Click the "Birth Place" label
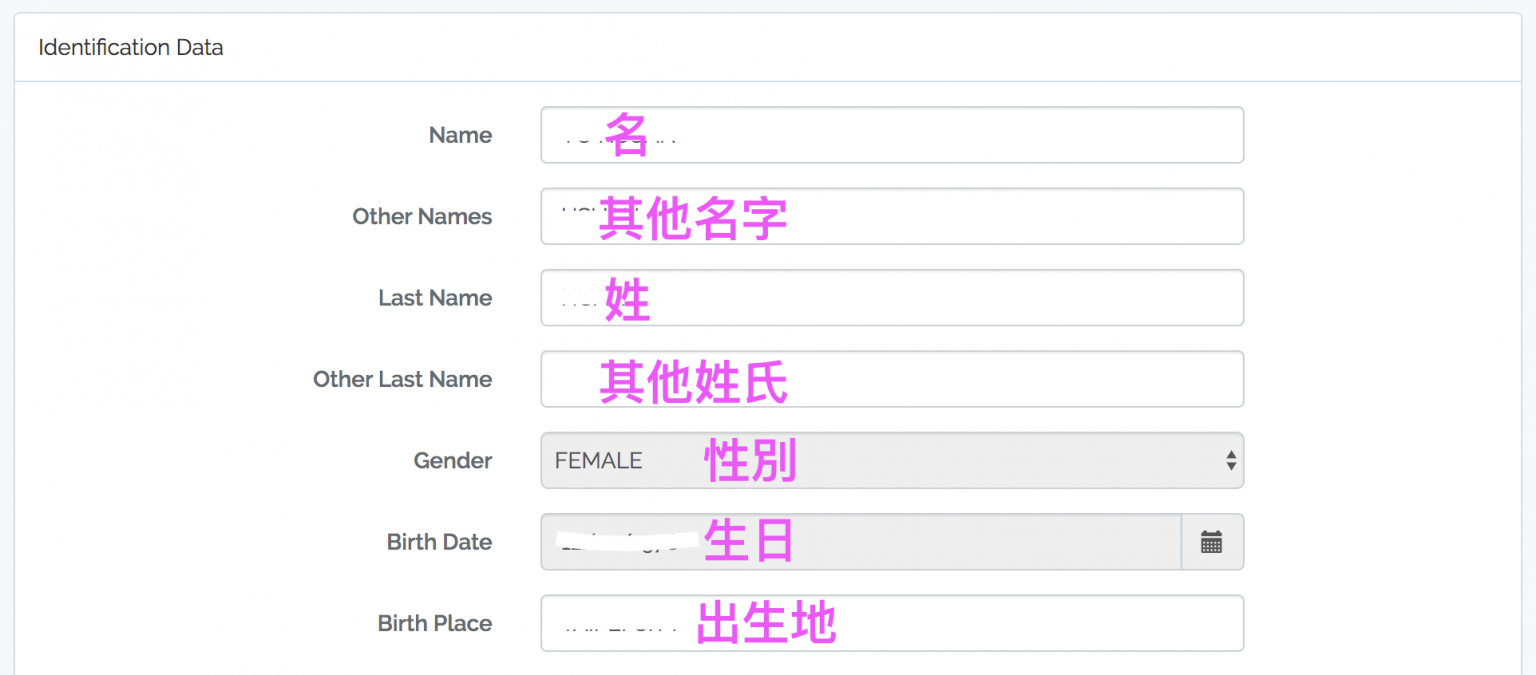Image resolution: width=1536 pixels, height=675 pixels. (434, 623)
